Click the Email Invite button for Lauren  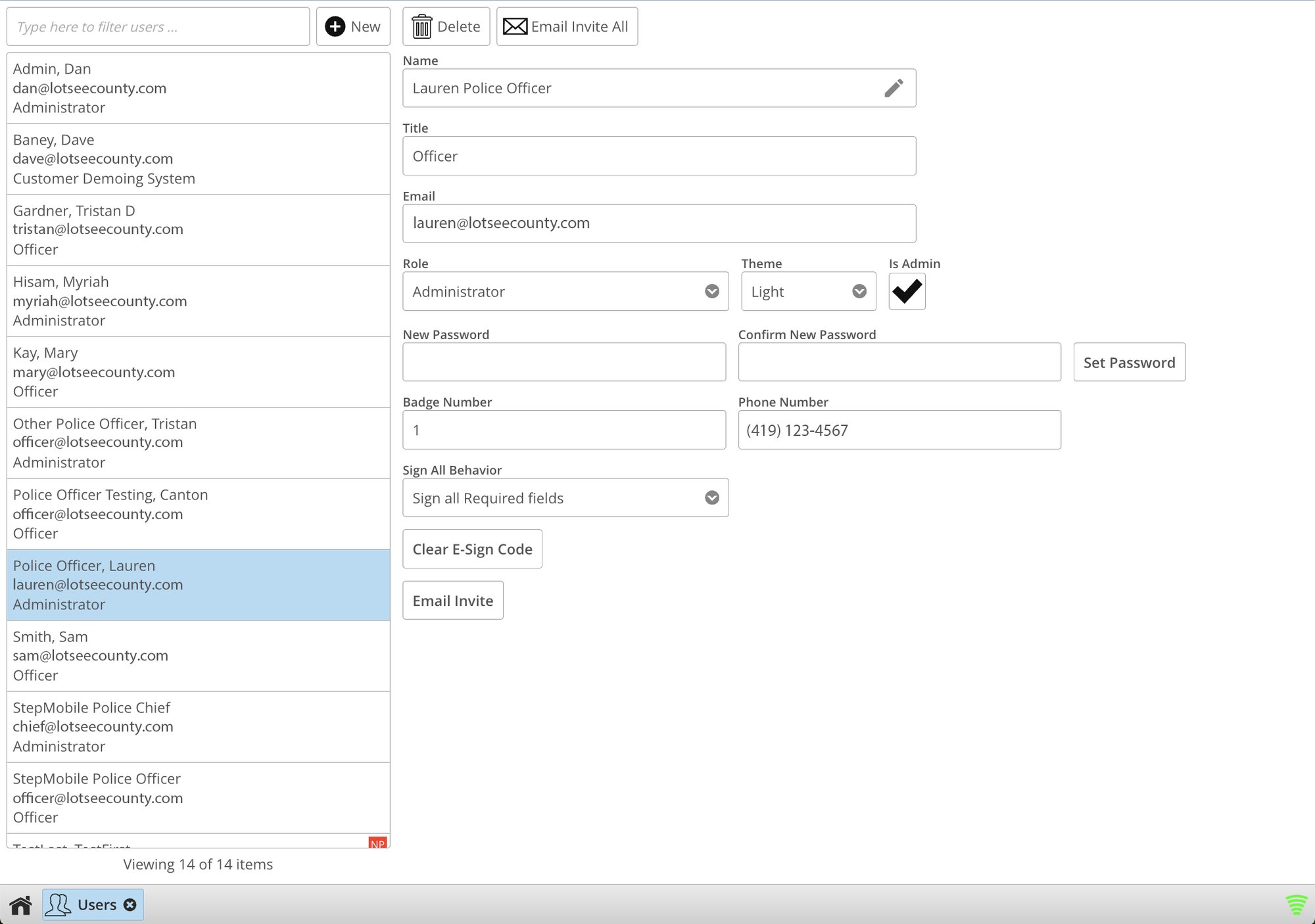pos(452,601)
